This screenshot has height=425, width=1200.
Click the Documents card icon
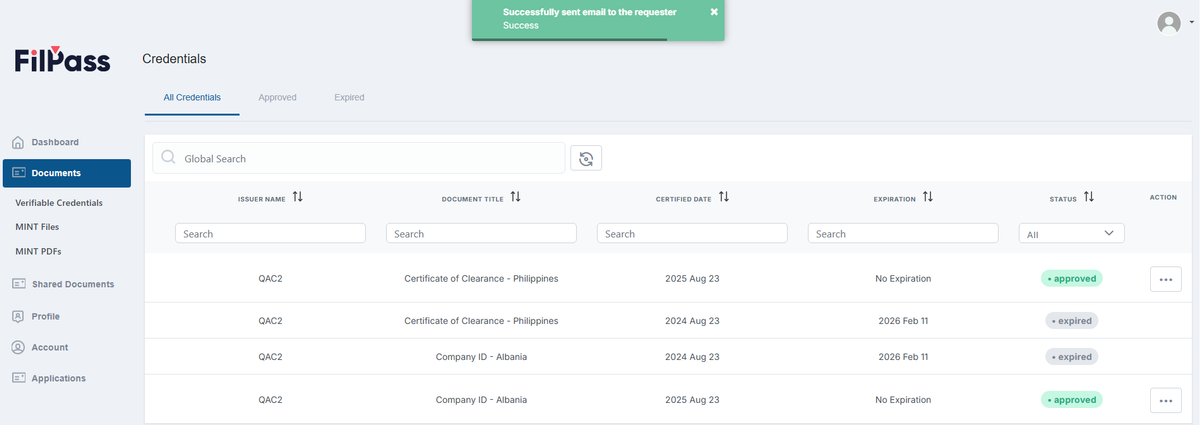point(18,173)
